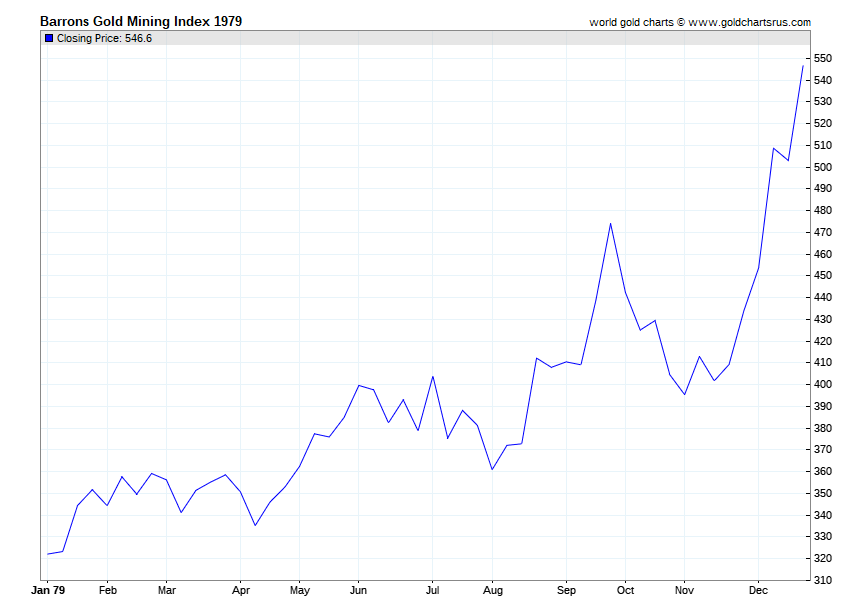The height and width of the screenshot is (616, 850).
Task: Click the 550 y-axis value label
Action: 822,58
